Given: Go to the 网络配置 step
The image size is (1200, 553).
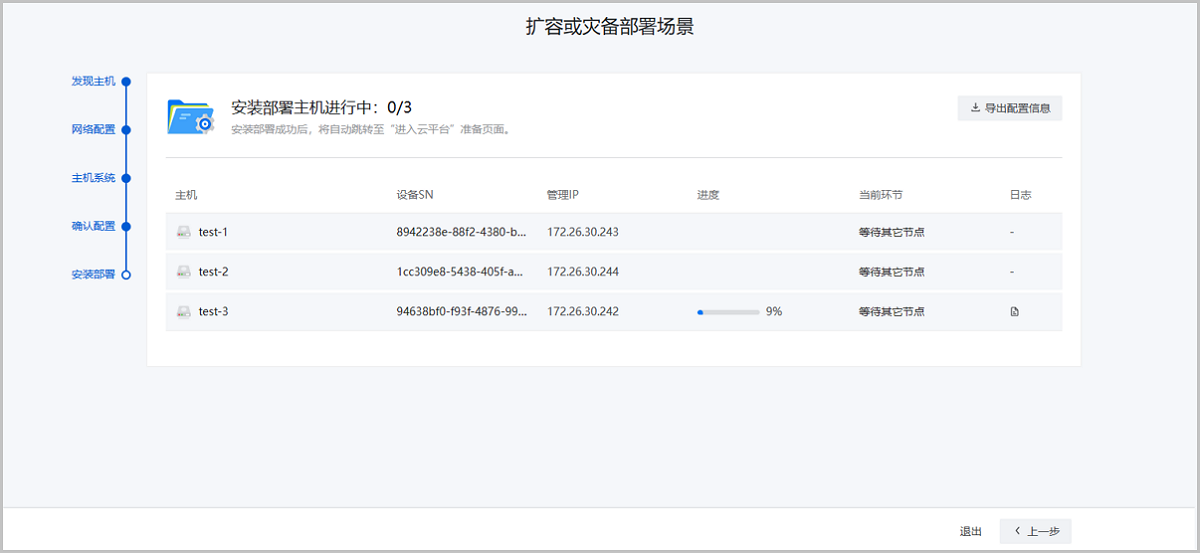Looking at the screenshot, I should (x=93, y=129).
